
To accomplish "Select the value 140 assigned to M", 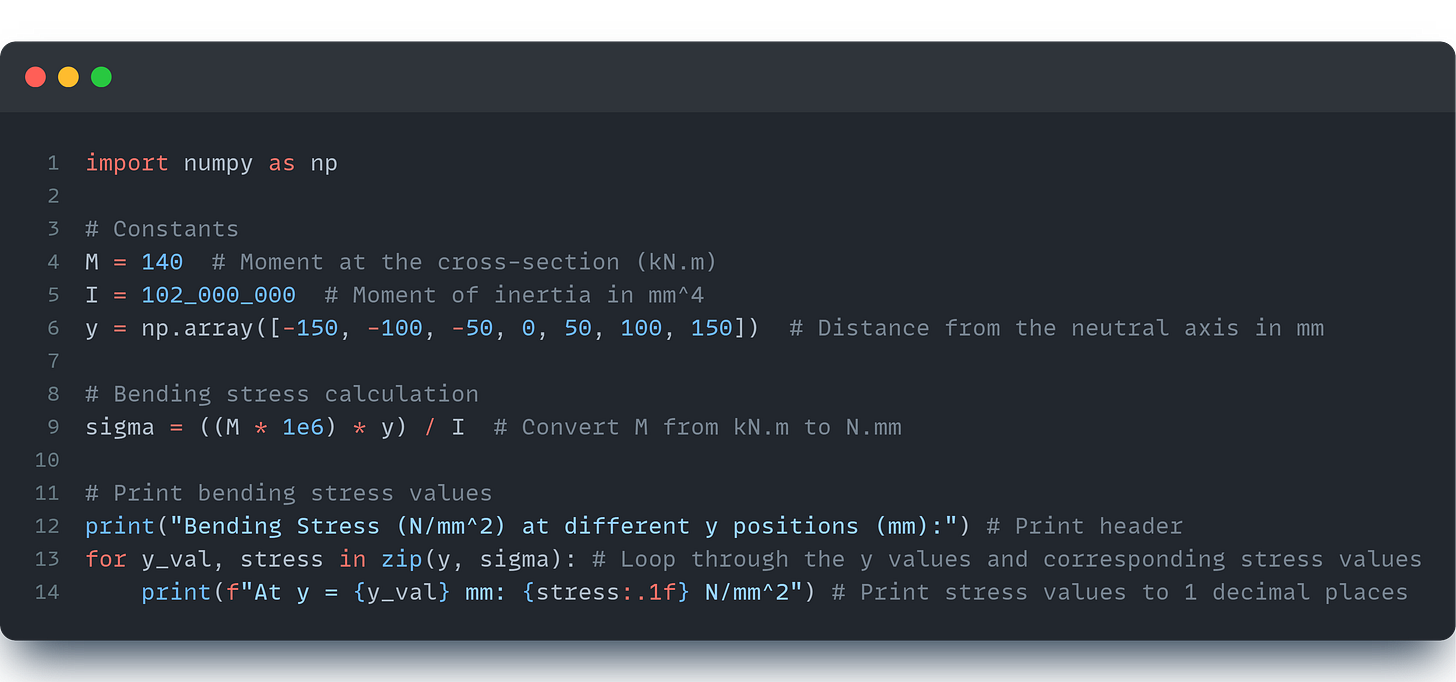I will [x=161, y=261].
